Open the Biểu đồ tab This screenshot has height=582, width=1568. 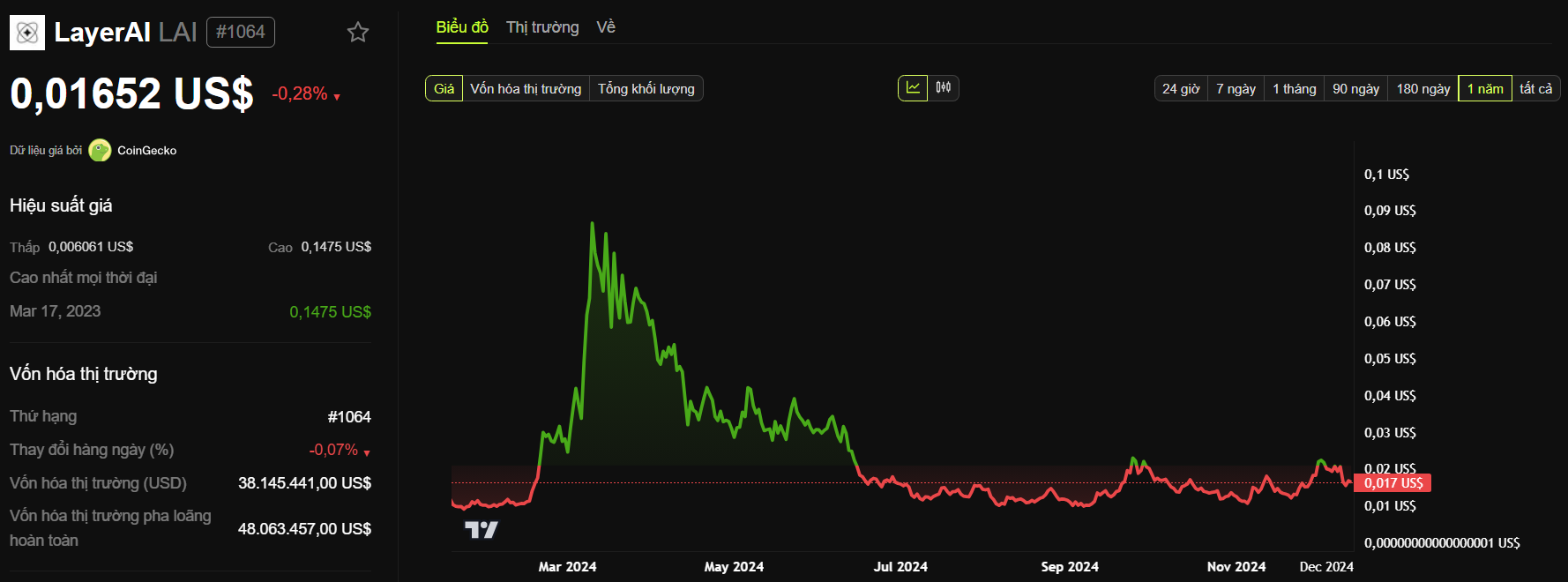462,27
